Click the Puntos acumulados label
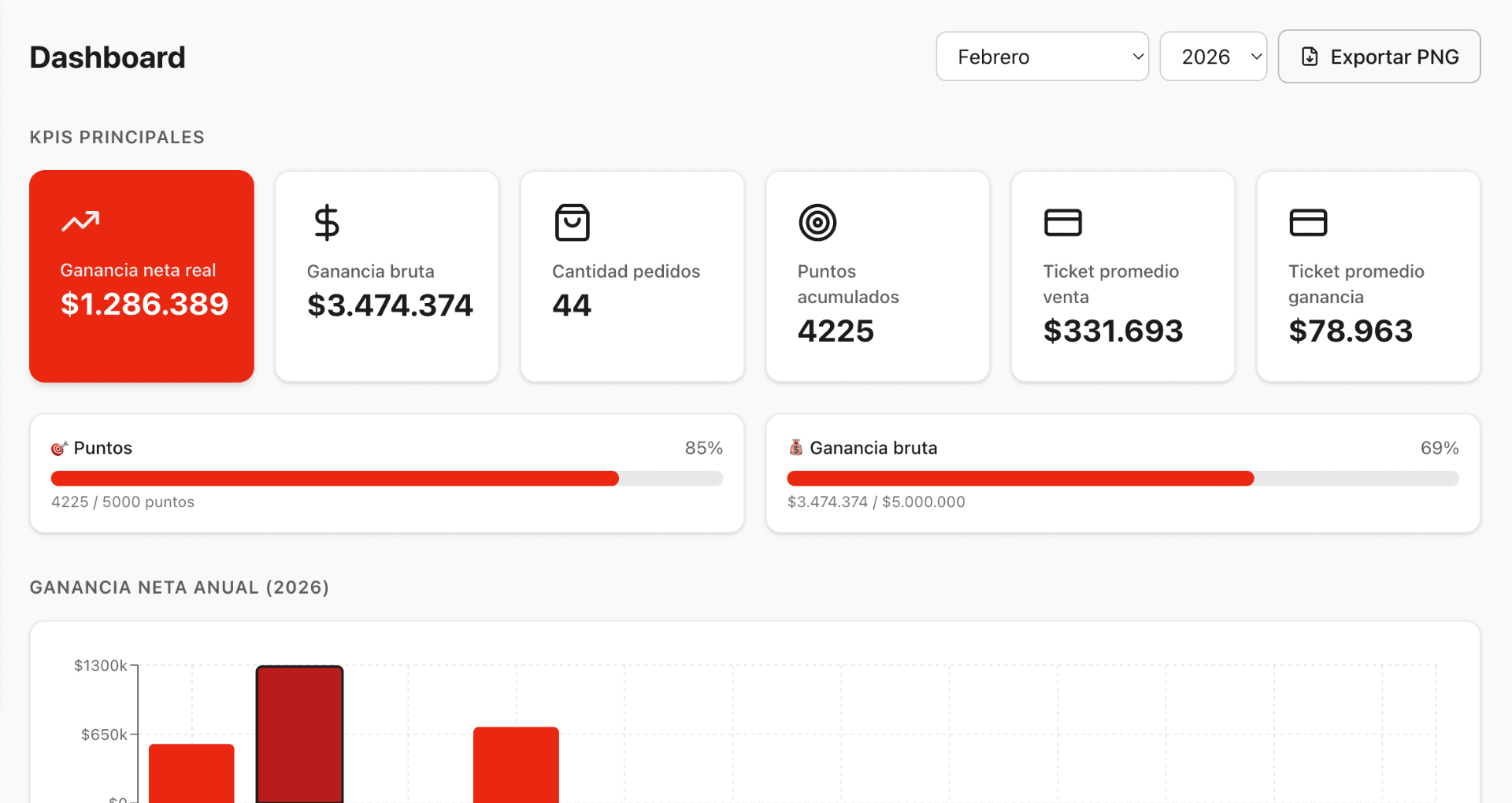 coord(848,284)
